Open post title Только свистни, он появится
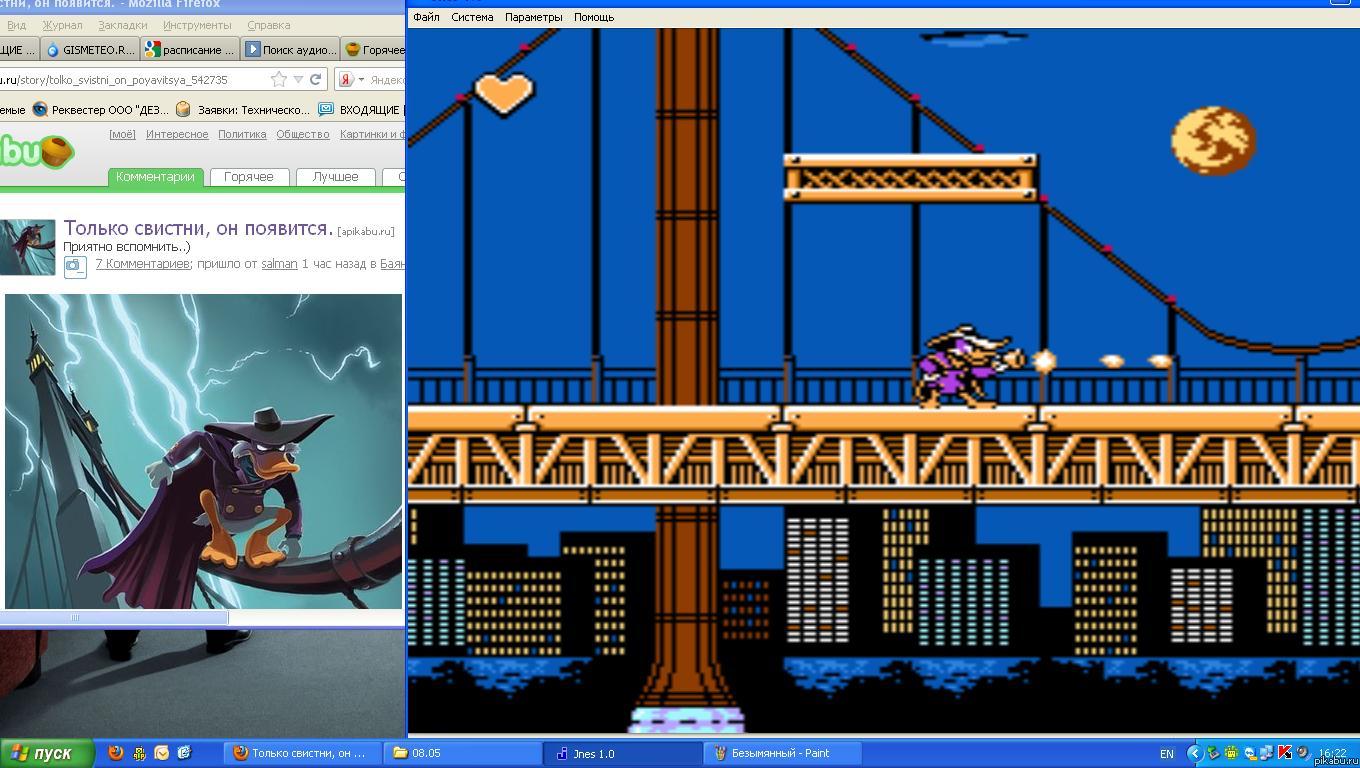Screen dimensions: 1360x768 coord(198,228)
